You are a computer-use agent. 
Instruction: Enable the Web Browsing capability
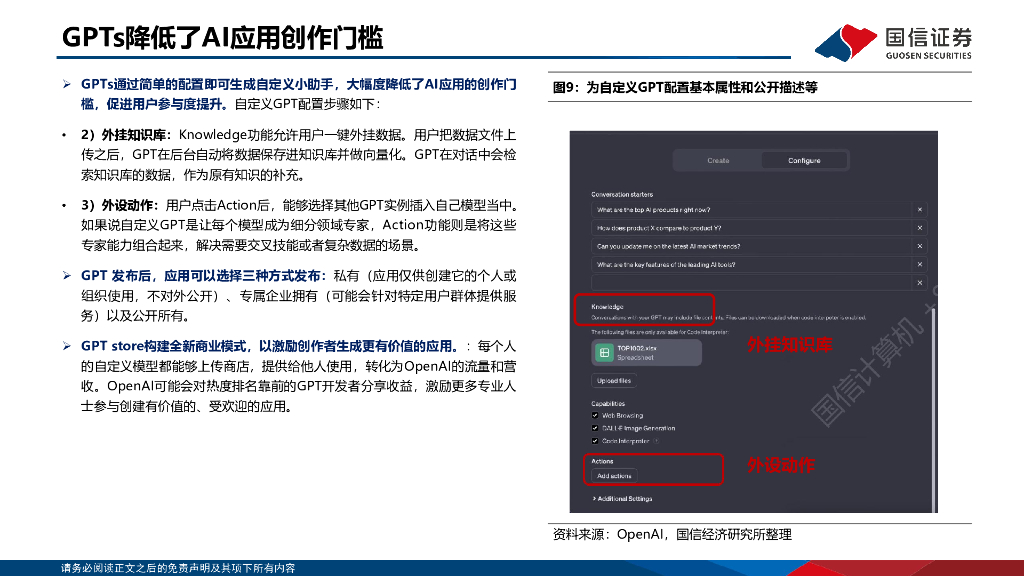coord(594,414)
